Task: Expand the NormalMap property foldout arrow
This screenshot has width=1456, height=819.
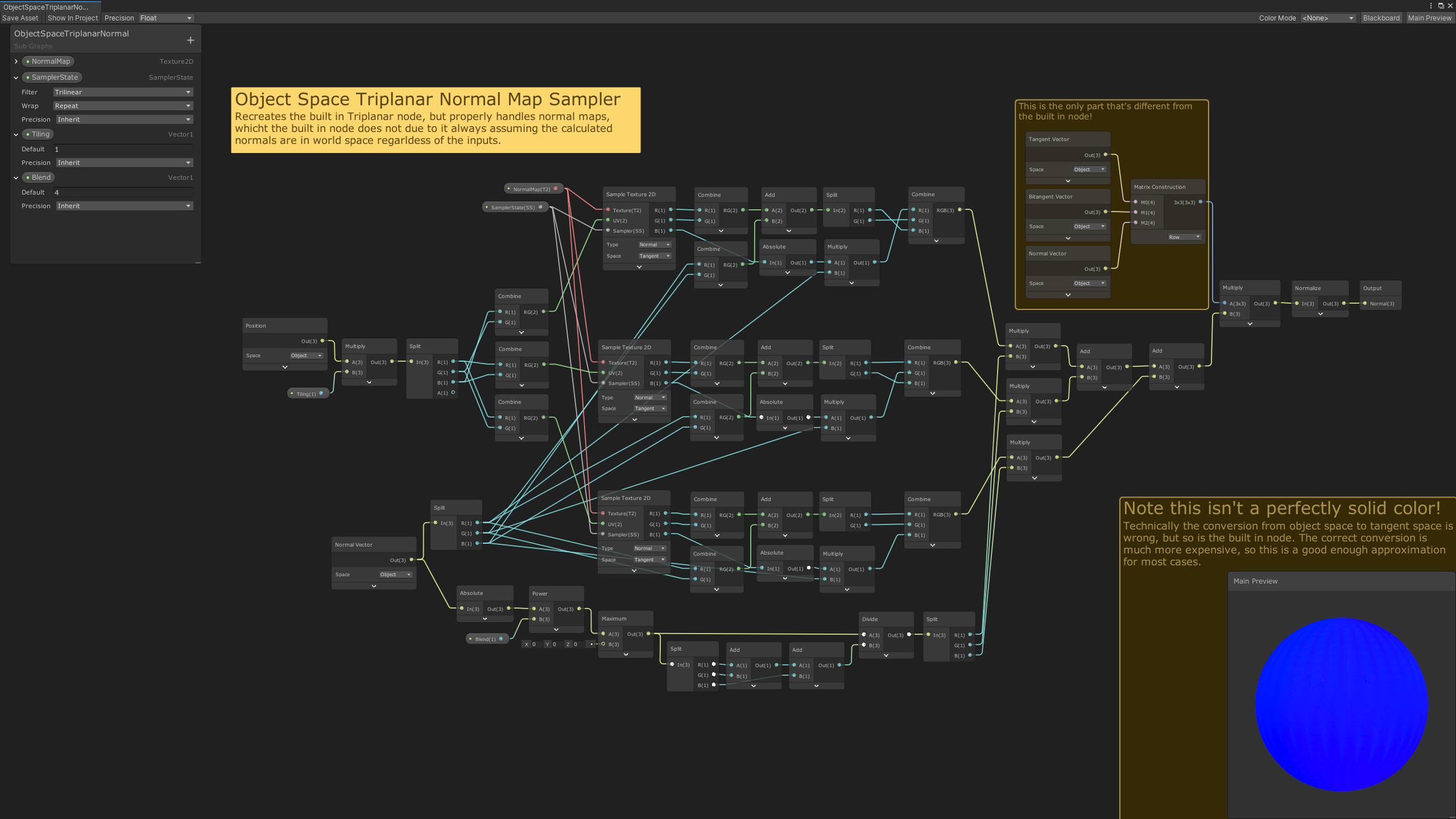Action: [16, 61]
